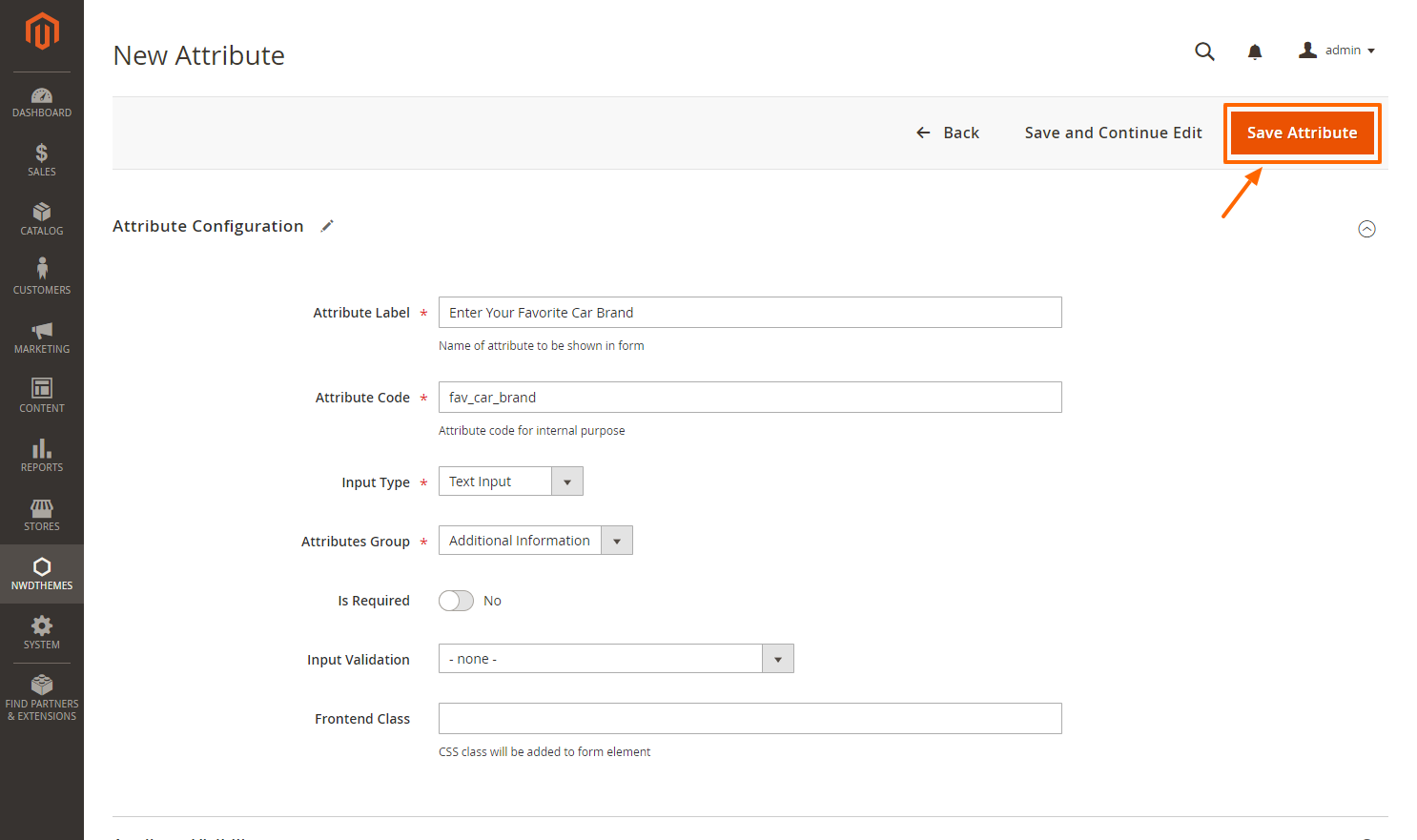Open the Stores menu
This screenshot has height=840, width=1417.
[42, 514]
